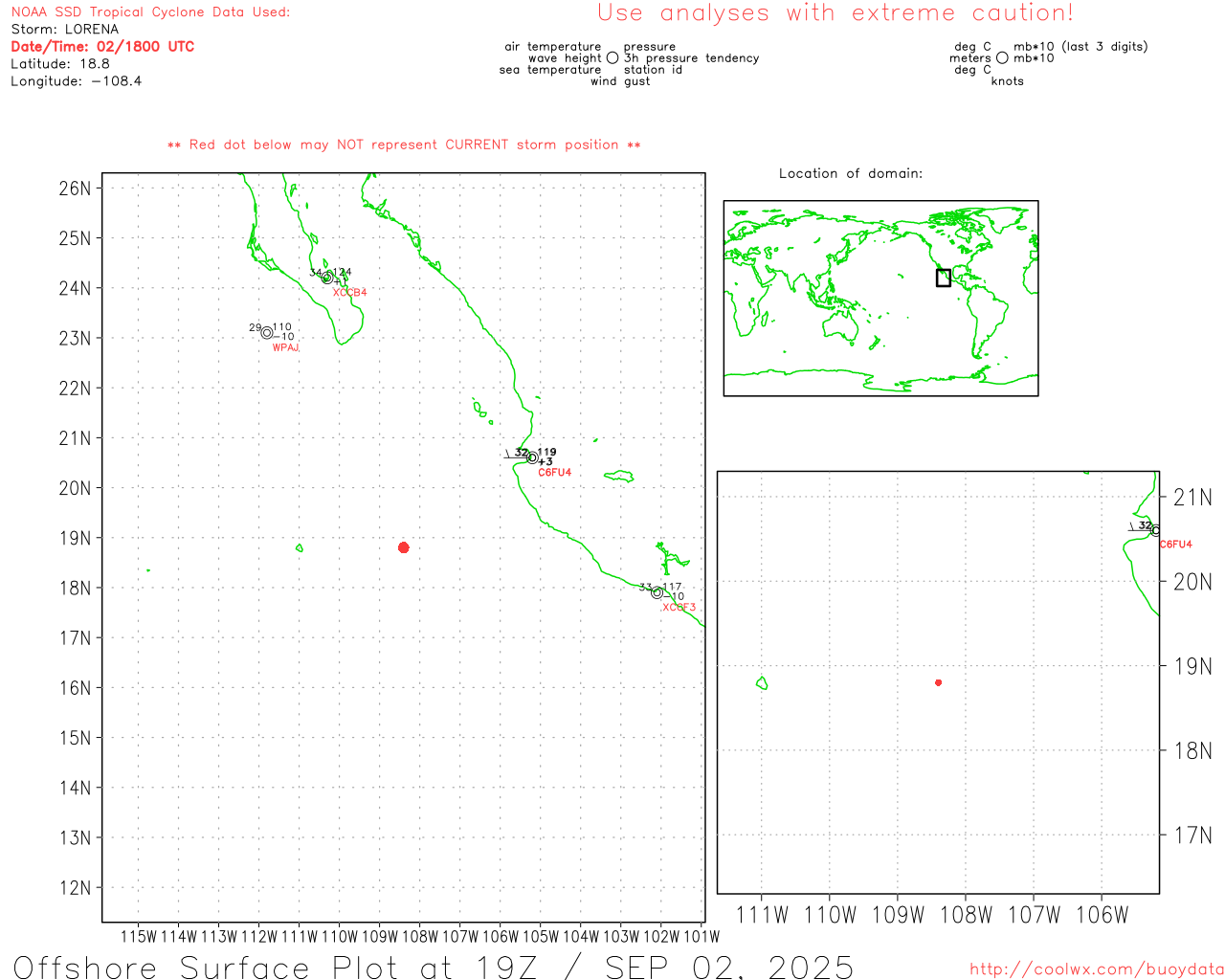Click the red storm dot in zoomed inset map

pos(939,682)
